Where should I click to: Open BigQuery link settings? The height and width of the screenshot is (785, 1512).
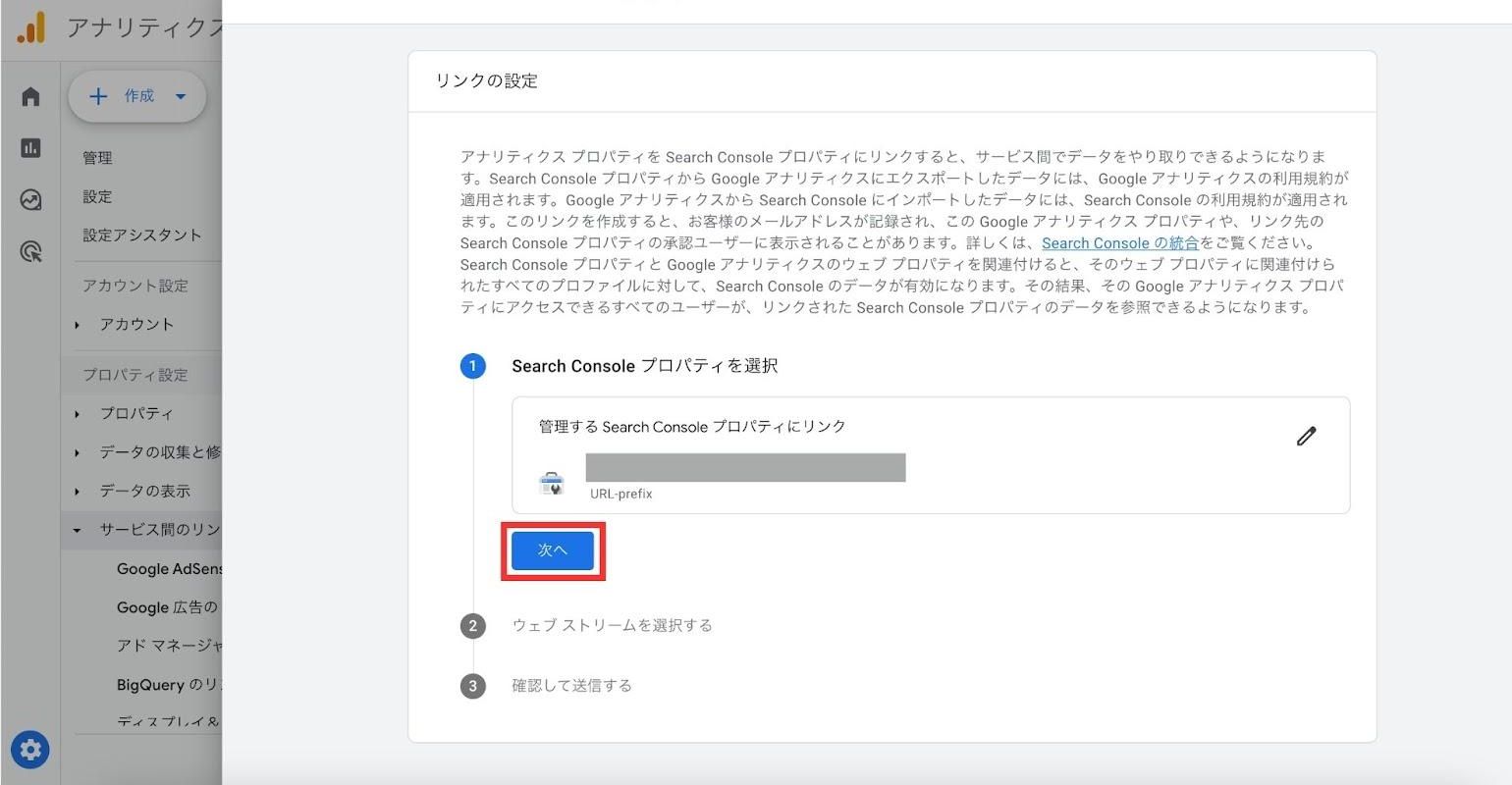click(x=169, y=685)
